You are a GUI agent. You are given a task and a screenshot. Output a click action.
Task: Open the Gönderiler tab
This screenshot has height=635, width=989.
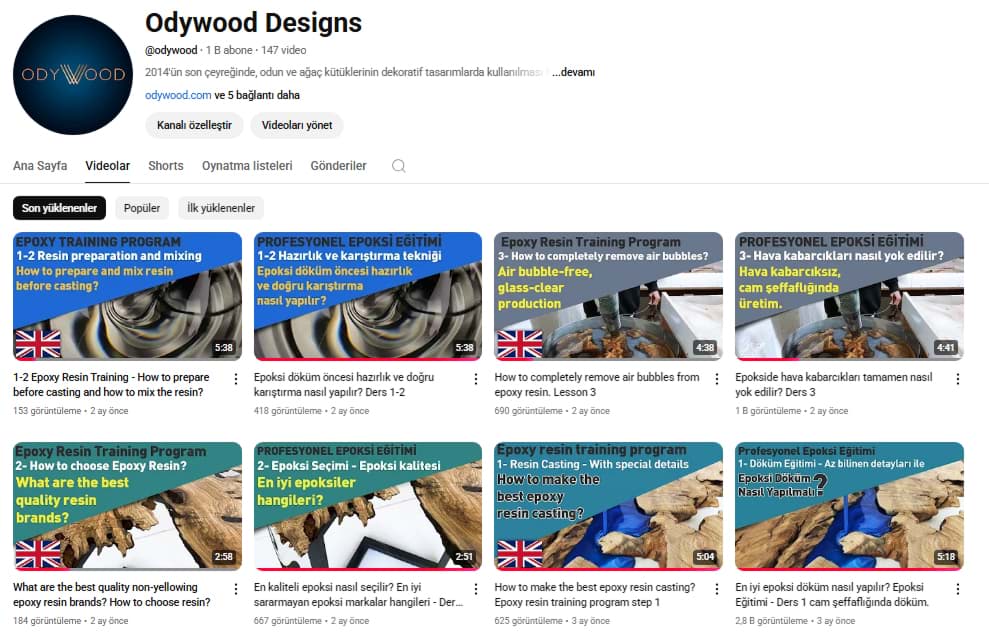point(338,166)
